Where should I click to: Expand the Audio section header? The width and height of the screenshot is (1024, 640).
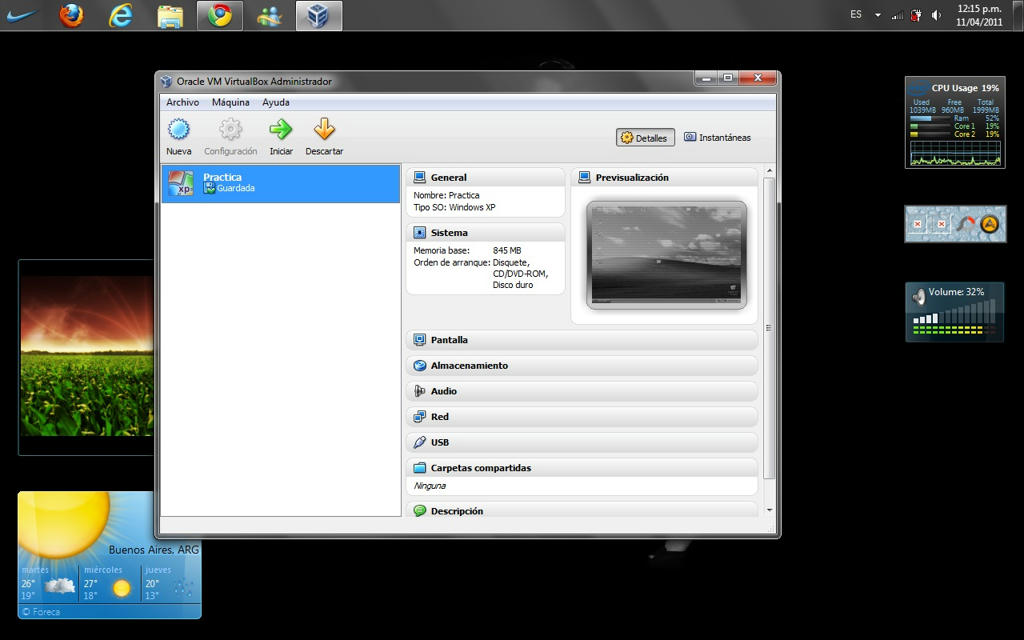[582, 391]
